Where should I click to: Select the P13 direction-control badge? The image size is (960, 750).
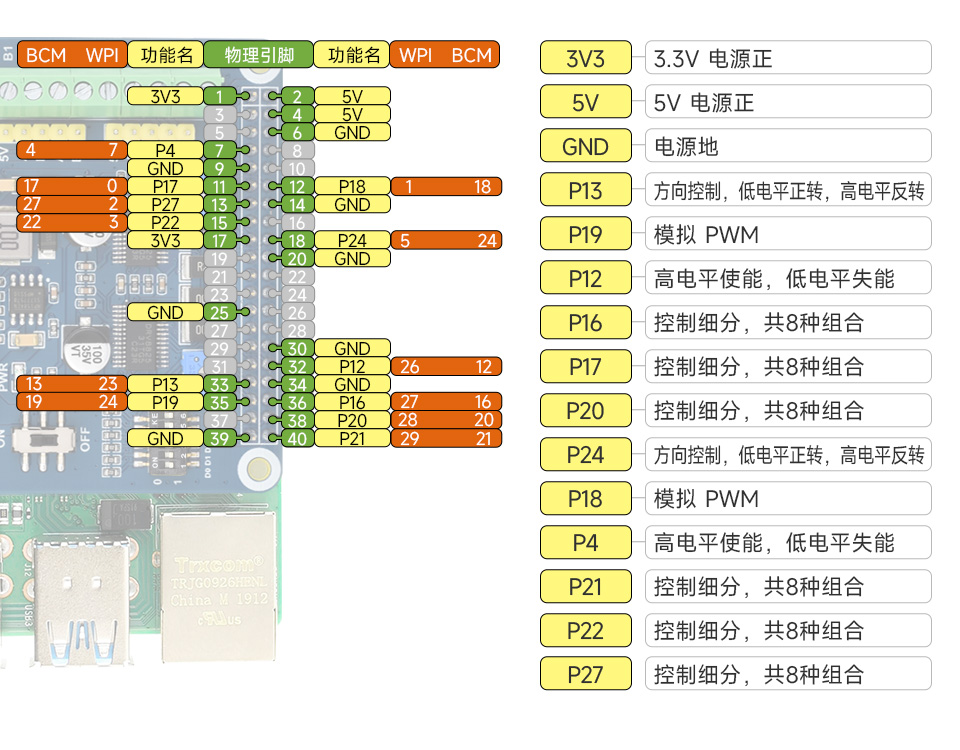(x=585, y=189)
